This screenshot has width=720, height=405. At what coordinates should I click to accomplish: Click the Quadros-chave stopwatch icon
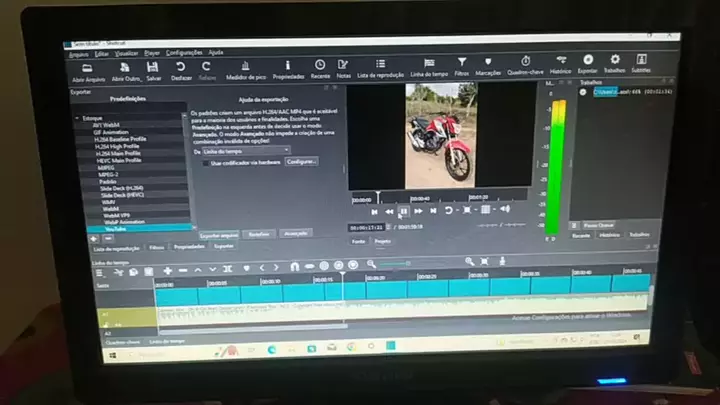[x=526, y=62]
